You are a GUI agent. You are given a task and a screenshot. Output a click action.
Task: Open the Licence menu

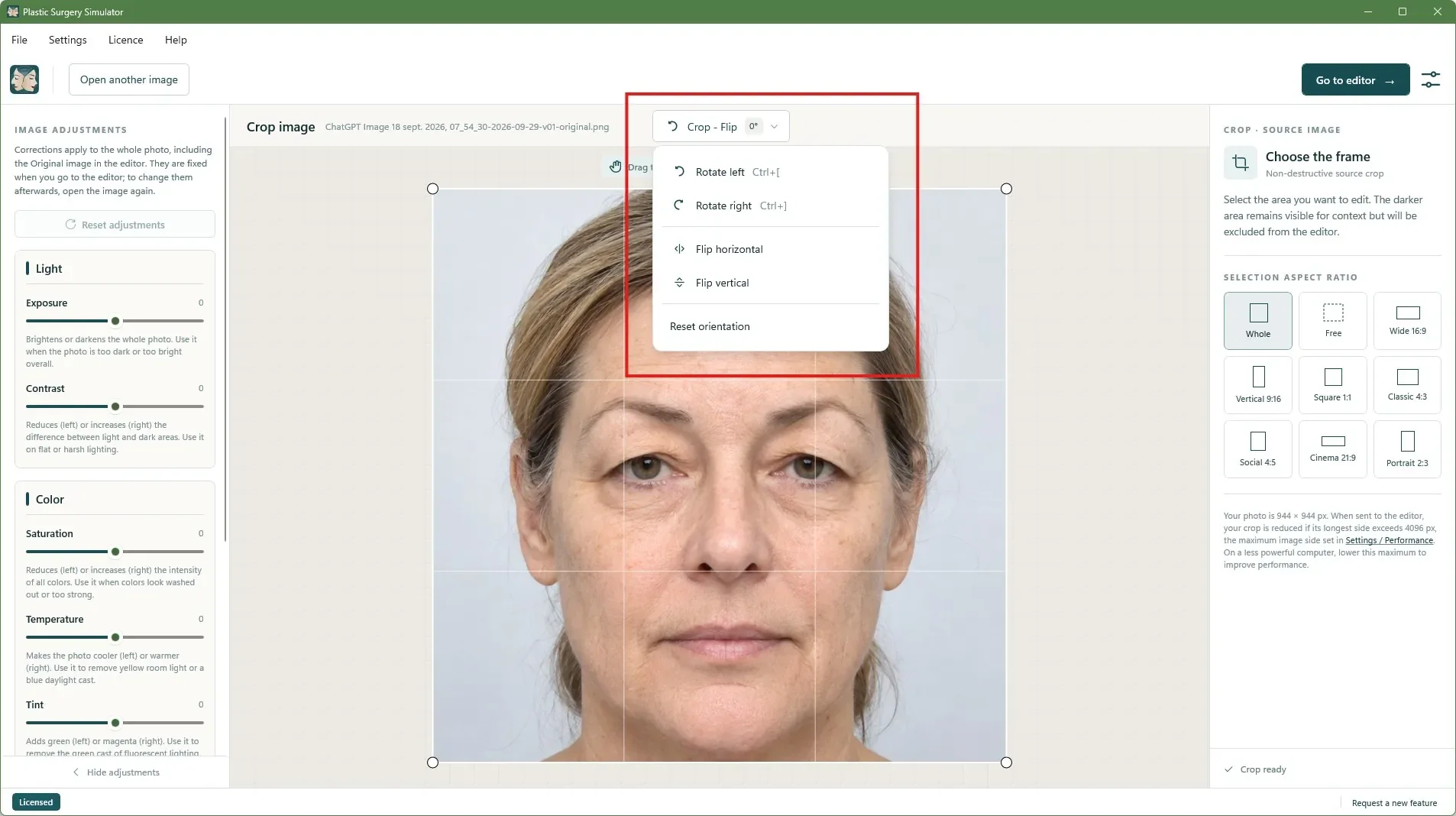[x=125, y=40]
